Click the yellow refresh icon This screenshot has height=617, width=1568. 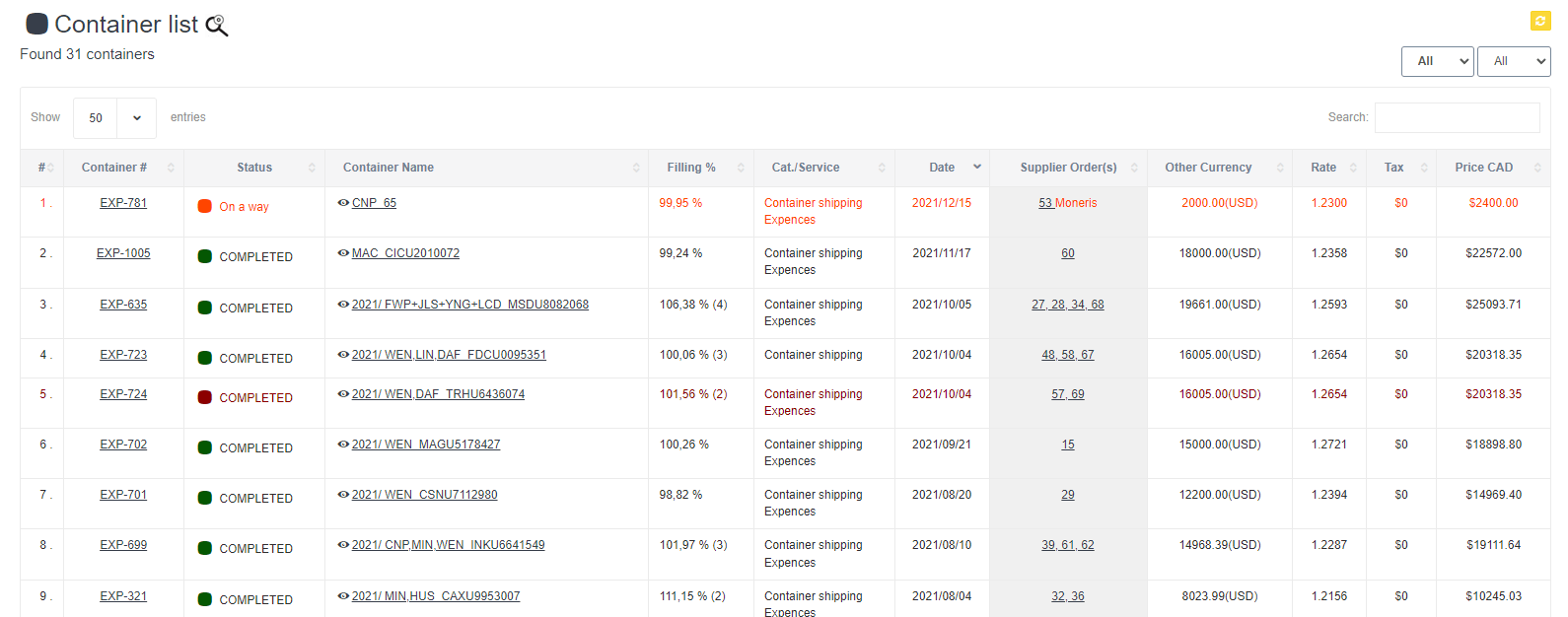[x=1540, y=21]
